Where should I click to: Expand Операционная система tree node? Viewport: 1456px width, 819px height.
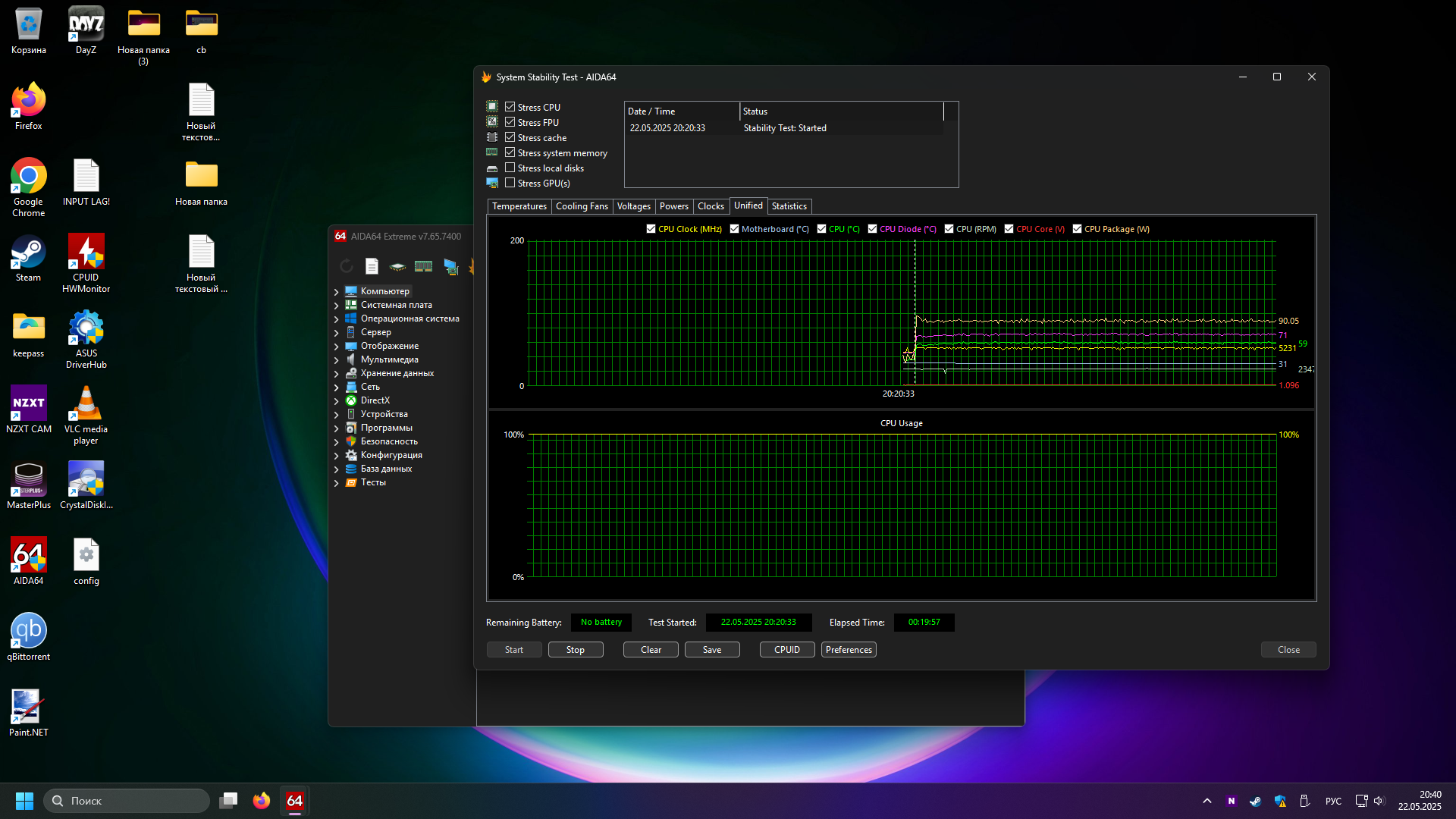coord(336,318)
